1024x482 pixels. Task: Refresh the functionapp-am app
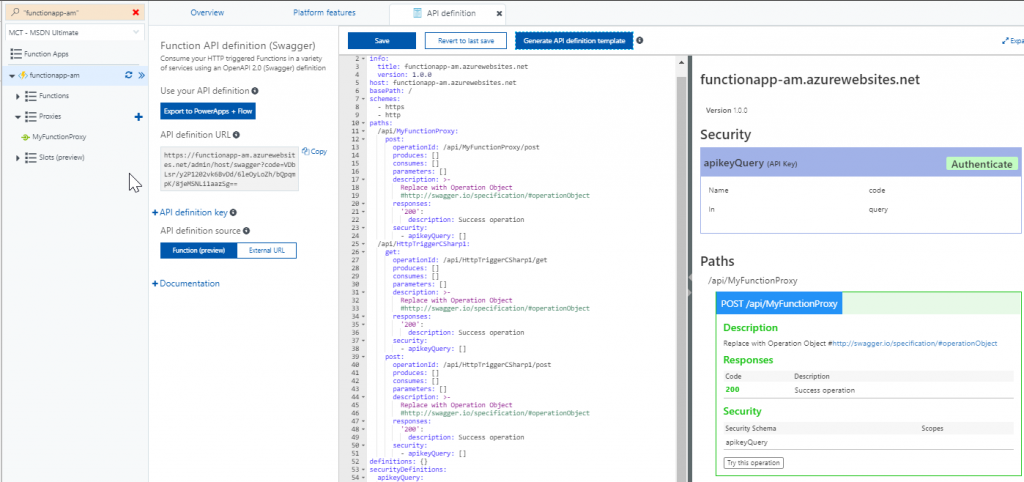tap(129, 75)
